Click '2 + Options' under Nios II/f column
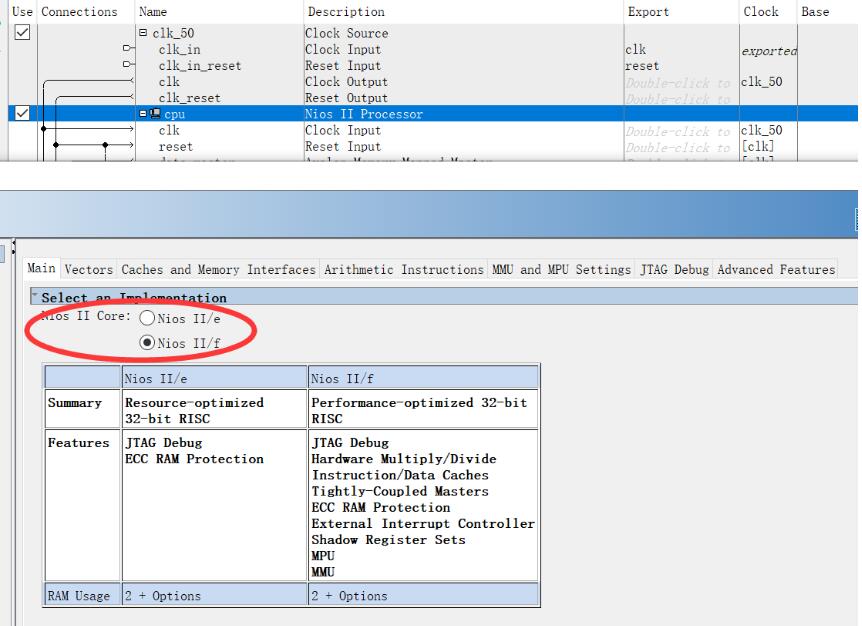This screenshot has width=862, height=626. point(349,596)
